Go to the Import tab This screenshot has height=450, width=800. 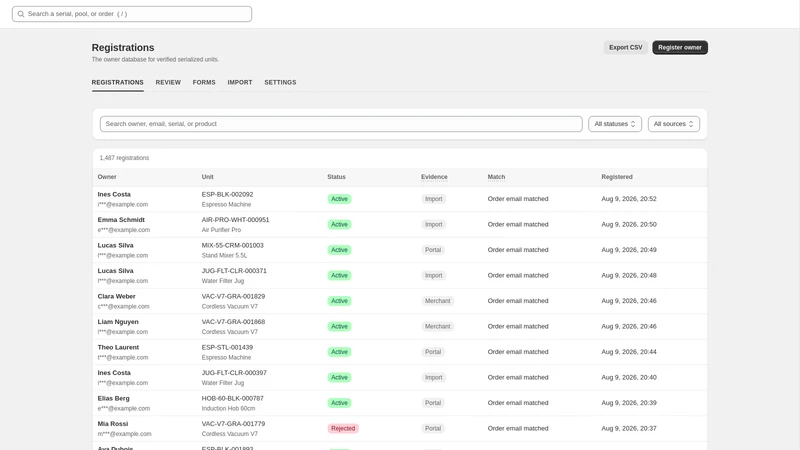(x=240, y=82)
